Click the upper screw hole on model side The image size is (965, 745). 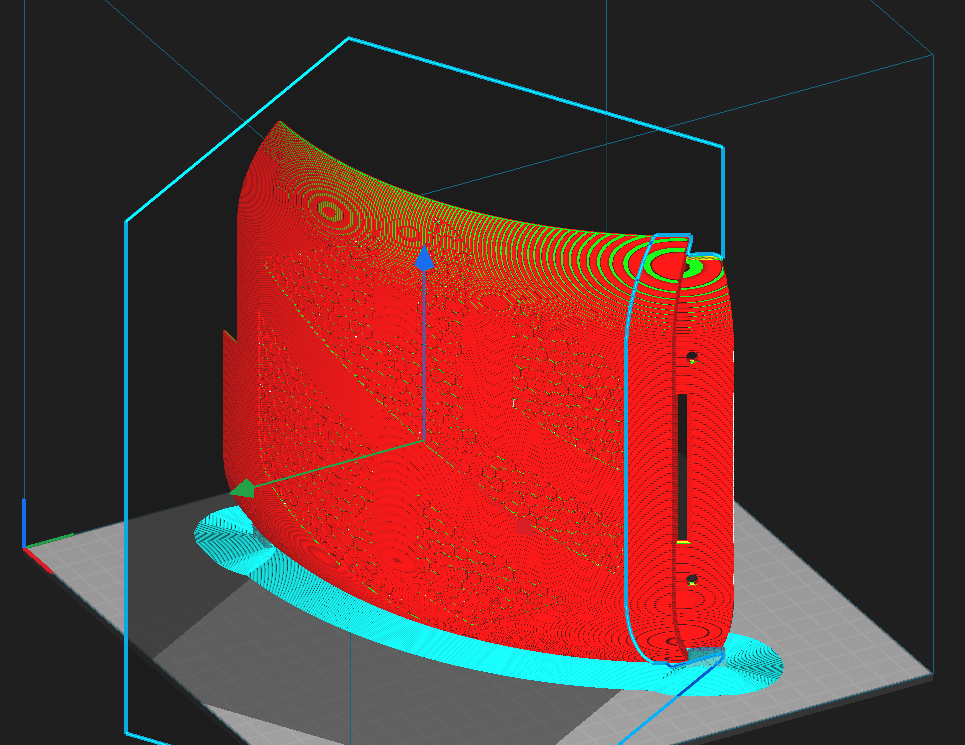click(691, 357)
